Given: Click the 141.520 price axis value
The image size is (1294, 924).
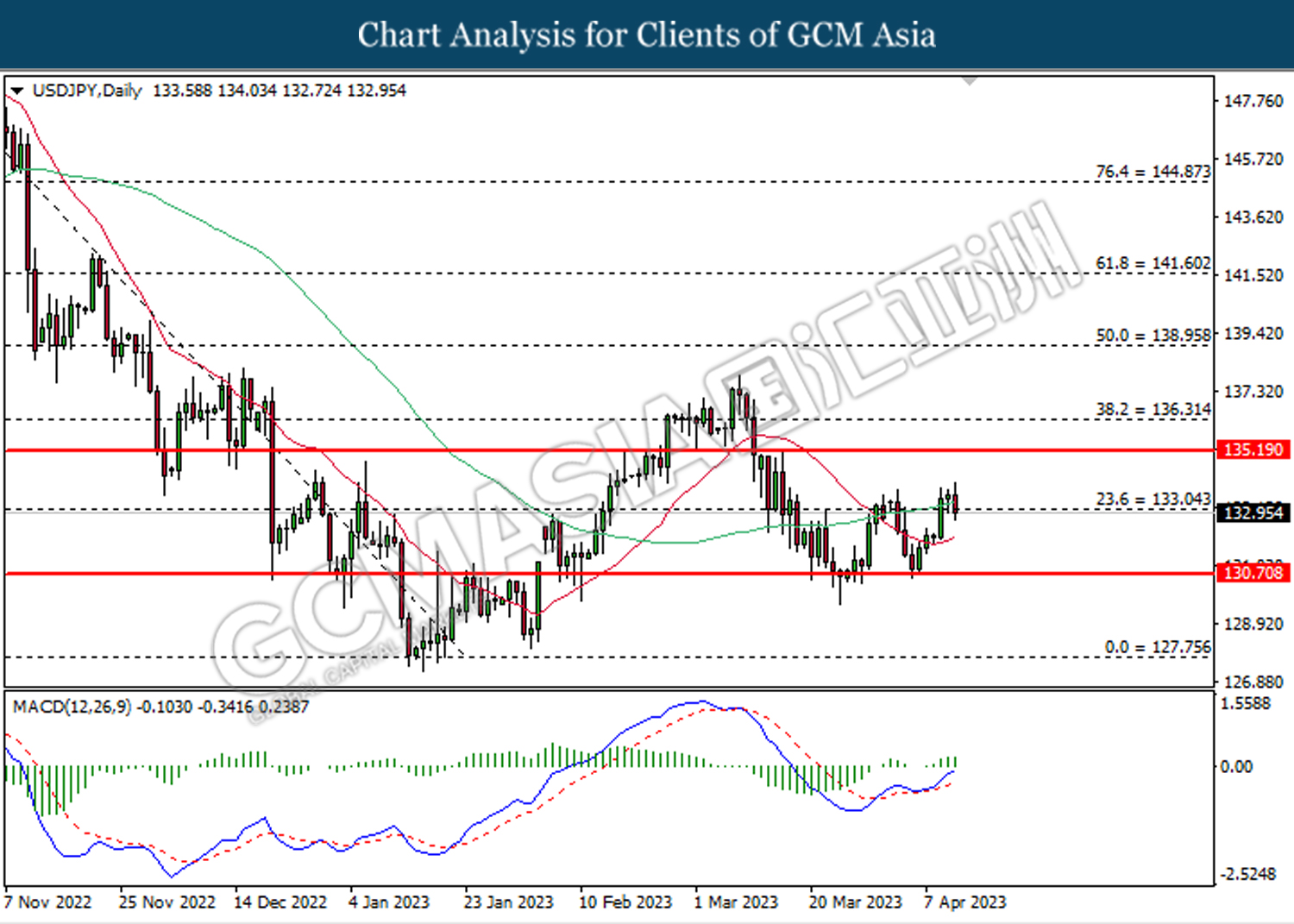Looking at the screenshot, I should click(1253, 275).
